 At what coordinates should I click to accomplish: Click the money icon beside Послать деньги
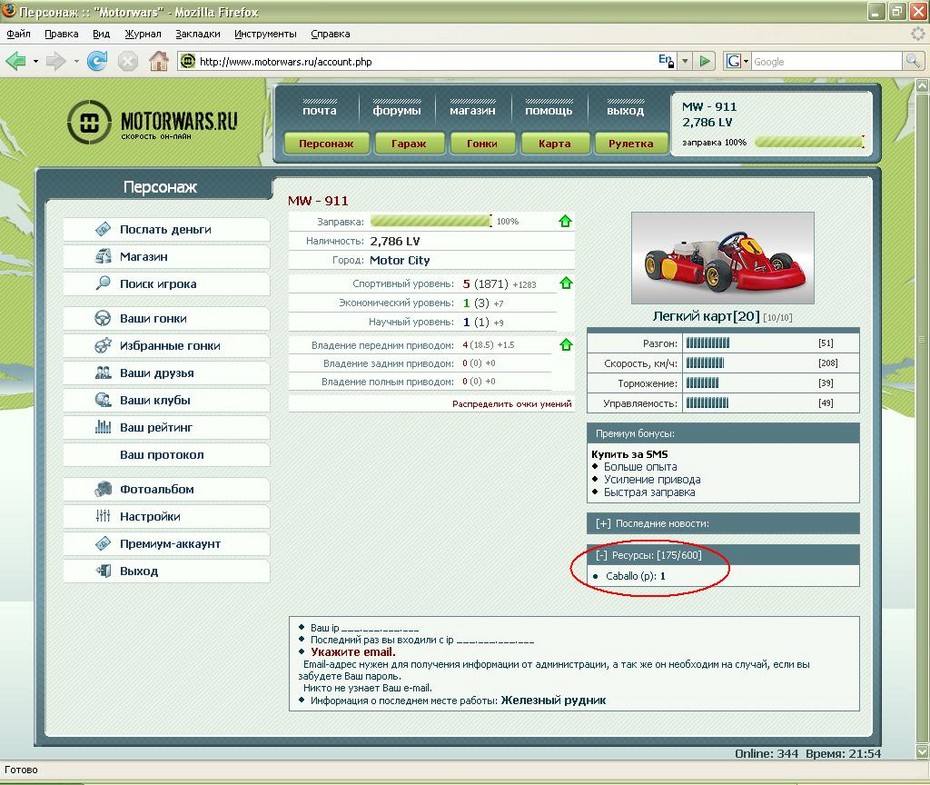(103, 229)
